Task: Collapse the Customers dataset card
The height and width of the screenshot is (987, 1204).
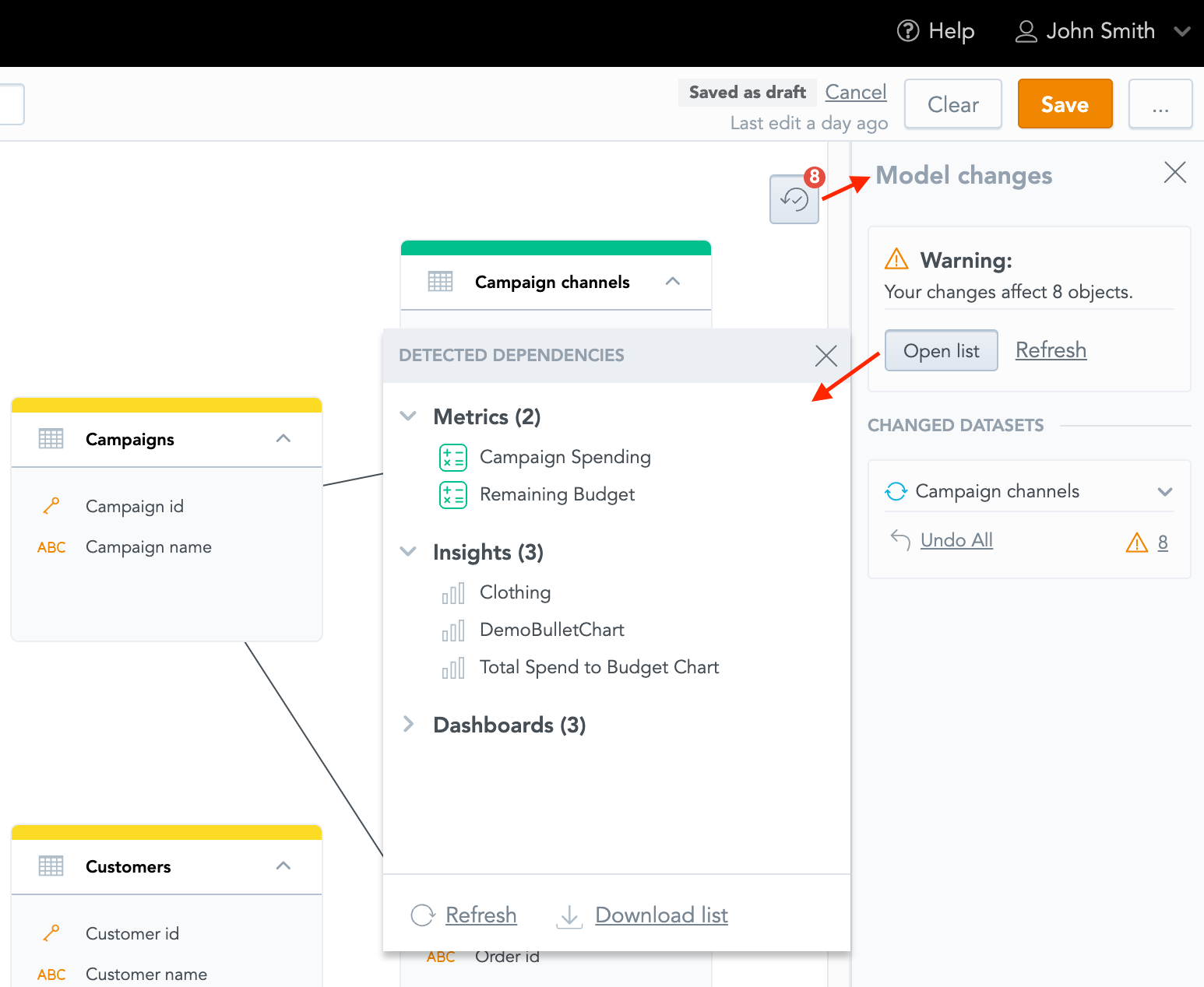Action: click(x=283, y=866)
